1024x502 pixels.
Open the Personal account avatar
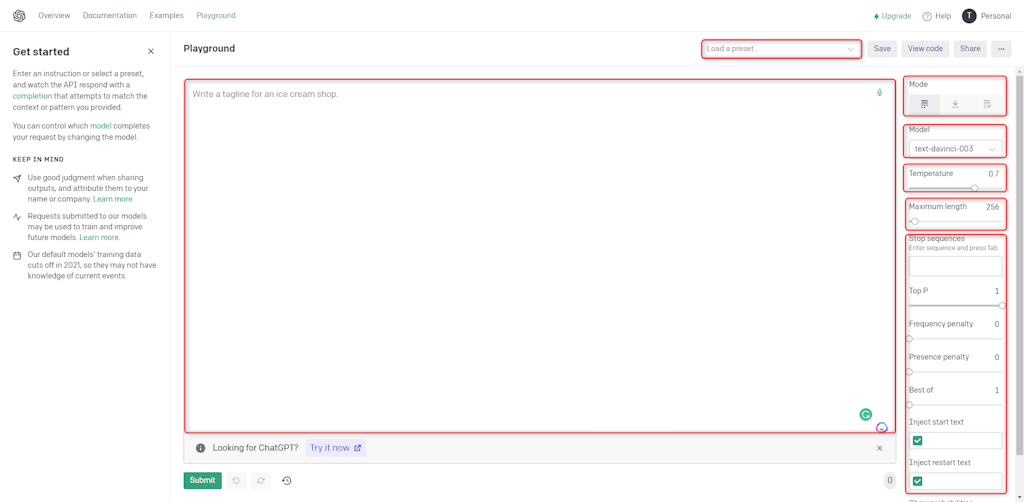tap(969, 16)
